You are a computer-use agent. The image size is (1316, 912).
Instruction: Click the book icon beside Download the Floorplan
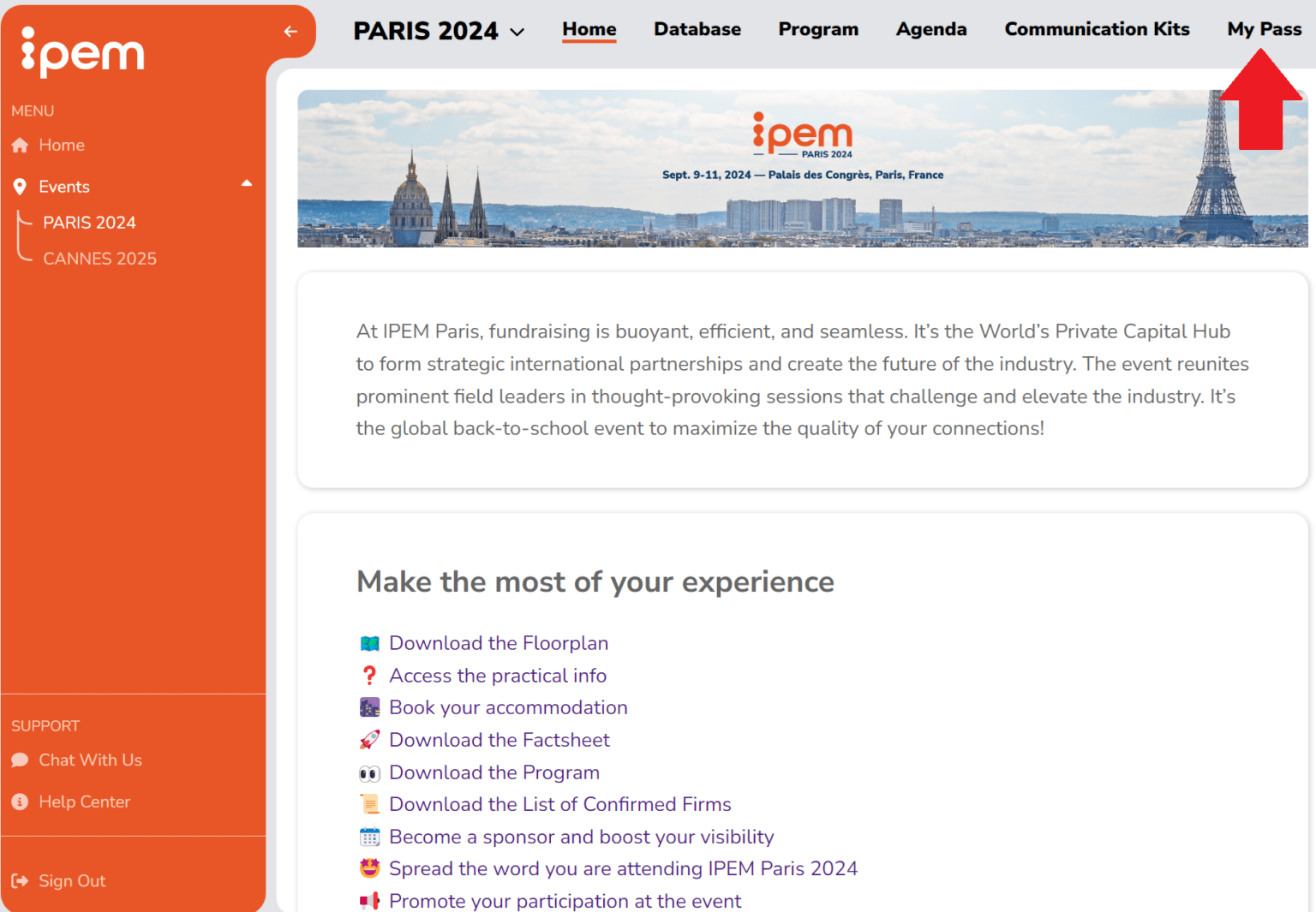(x=369, y=642)
